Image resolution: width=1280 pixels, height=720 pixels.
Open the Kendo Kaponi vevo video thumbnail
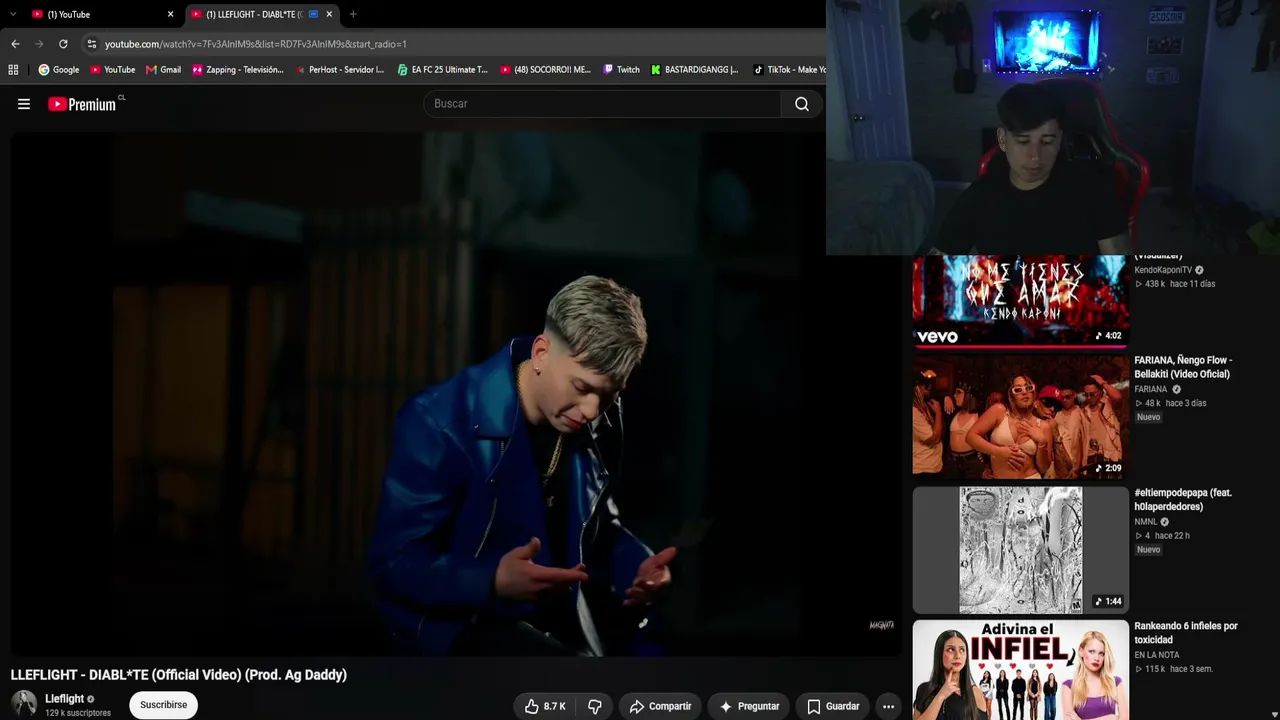coord(1020,301)
